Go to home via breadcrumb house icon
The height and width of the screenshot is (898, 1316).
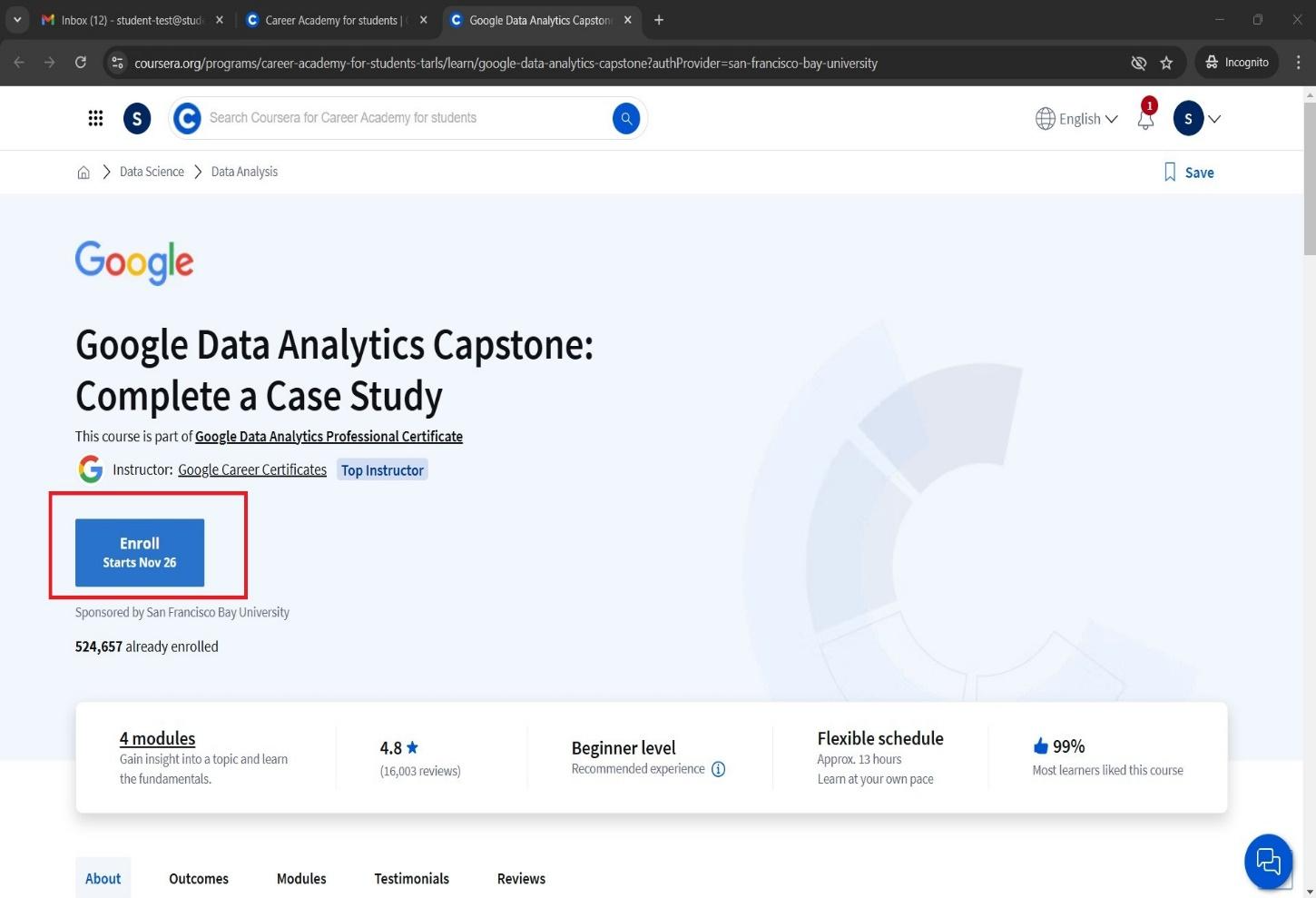tap(83, 173)
